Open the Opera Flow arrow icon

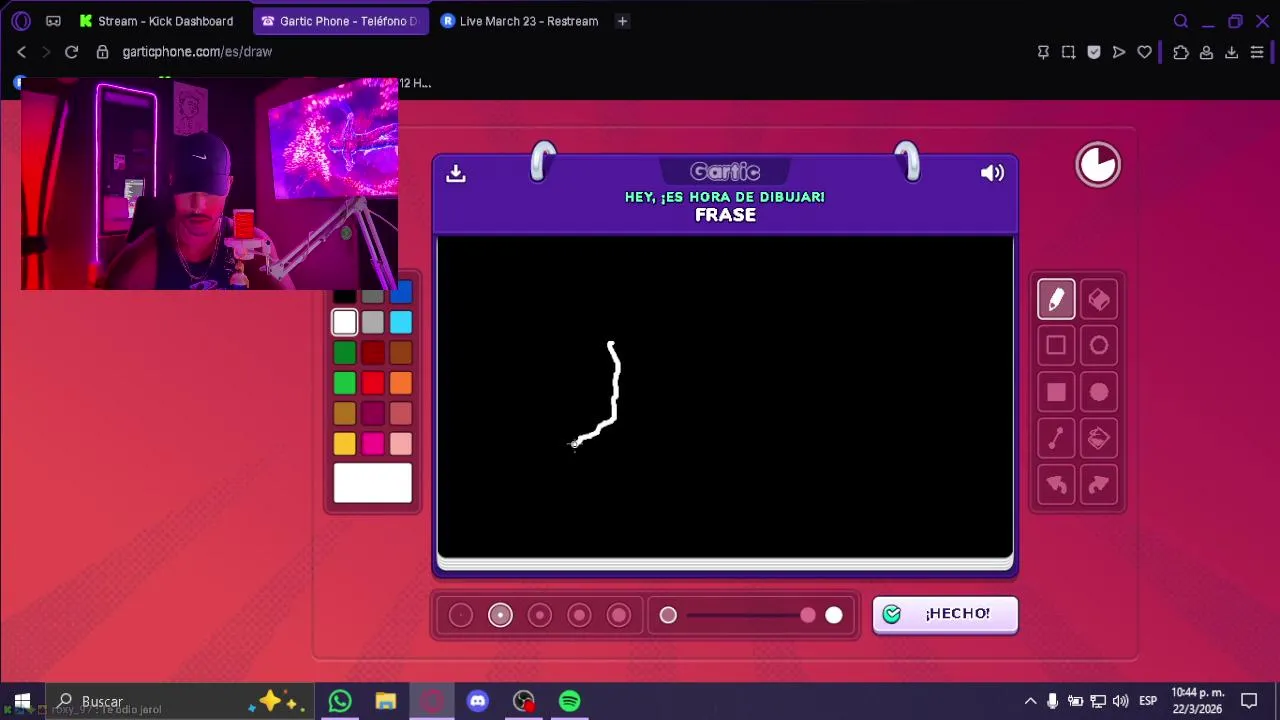1119,52
